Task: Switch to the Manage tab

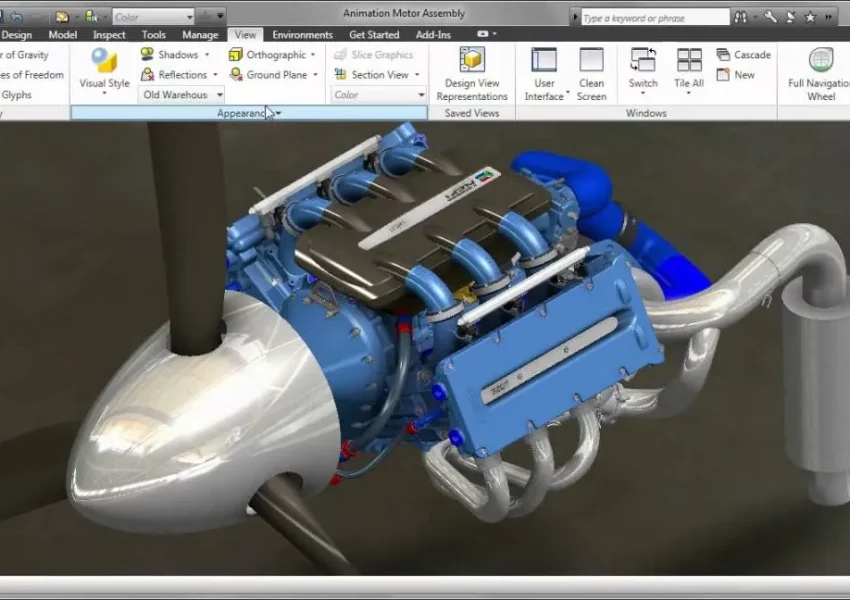Action: tap(200, 35)
